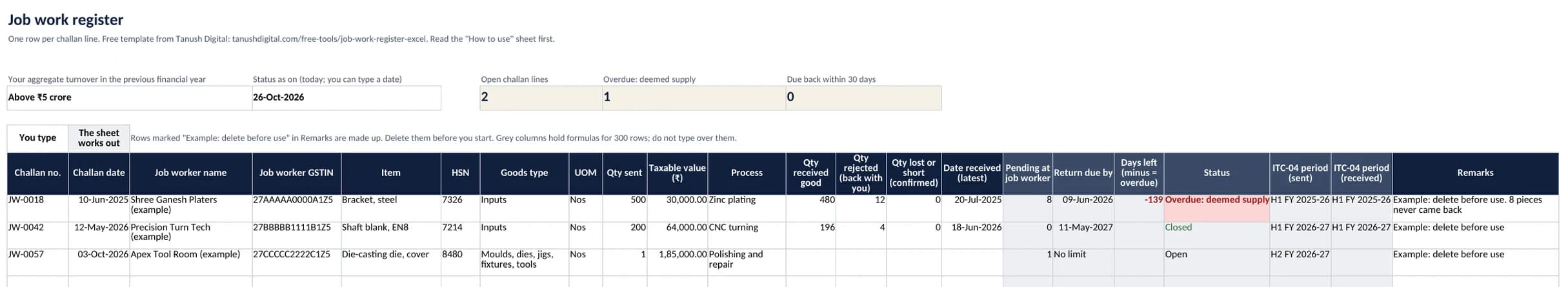Image resolution: width=1568 pixels, height=287 pixels.
Task: Select the 'Closed' status cell
Action: coord(1217,235)
